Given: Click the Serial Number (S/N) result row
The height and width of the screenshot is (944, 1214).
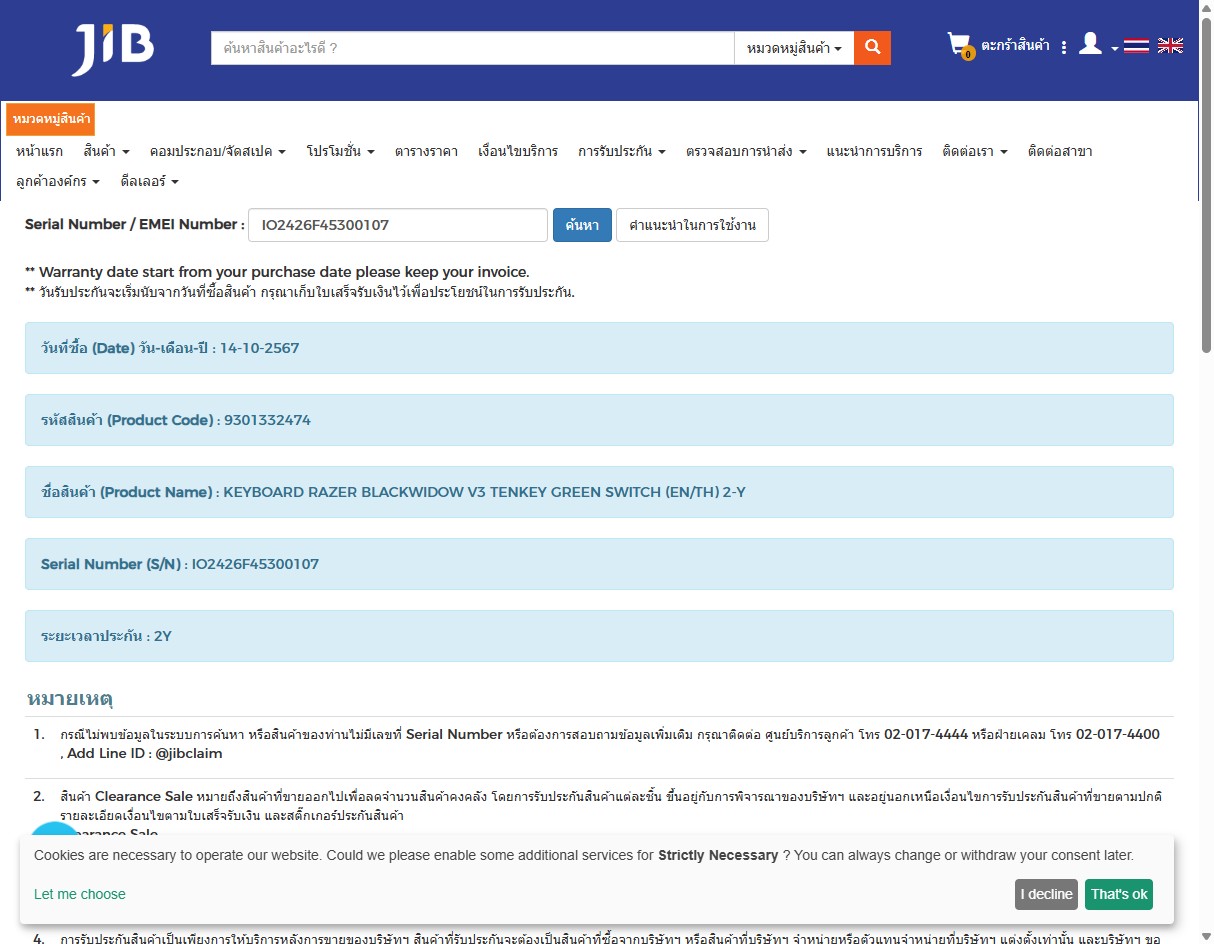Looking at the screenshot, I should [x=599, y=564].
